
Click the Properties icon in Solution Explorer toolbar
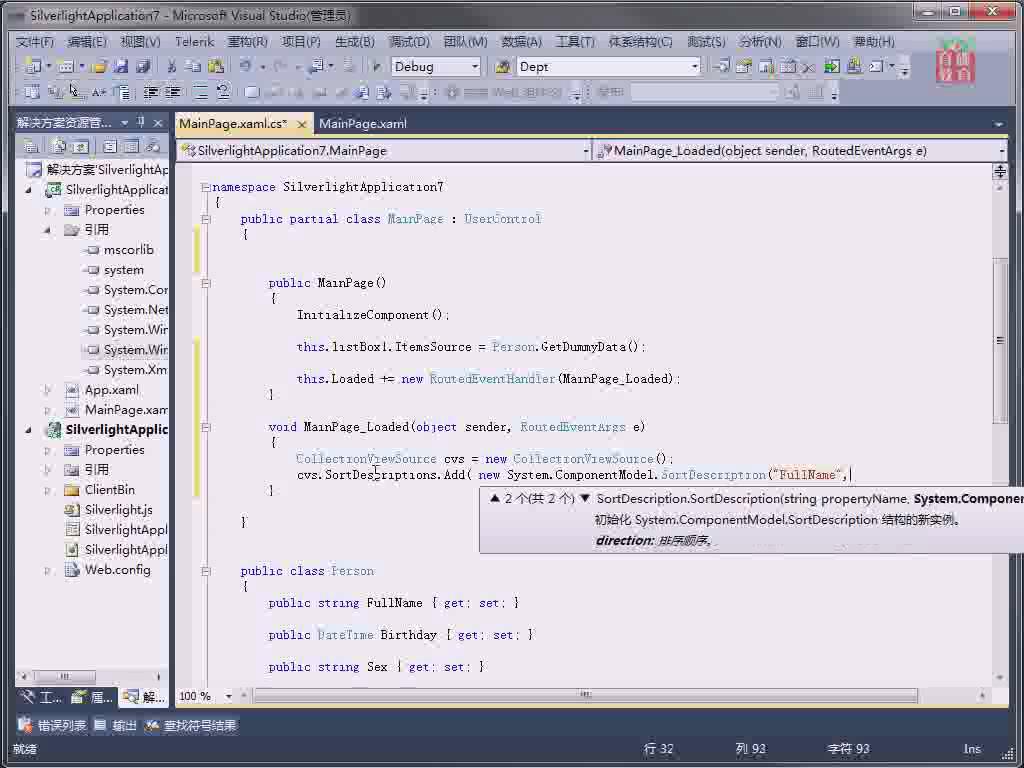click(31, 146)
